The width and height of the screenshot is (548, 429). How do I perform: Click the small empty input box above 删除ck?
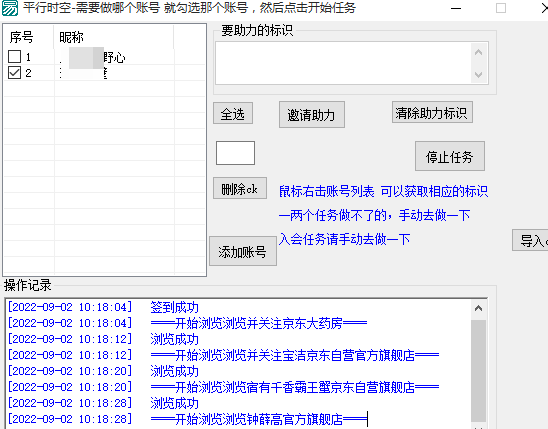235,153
